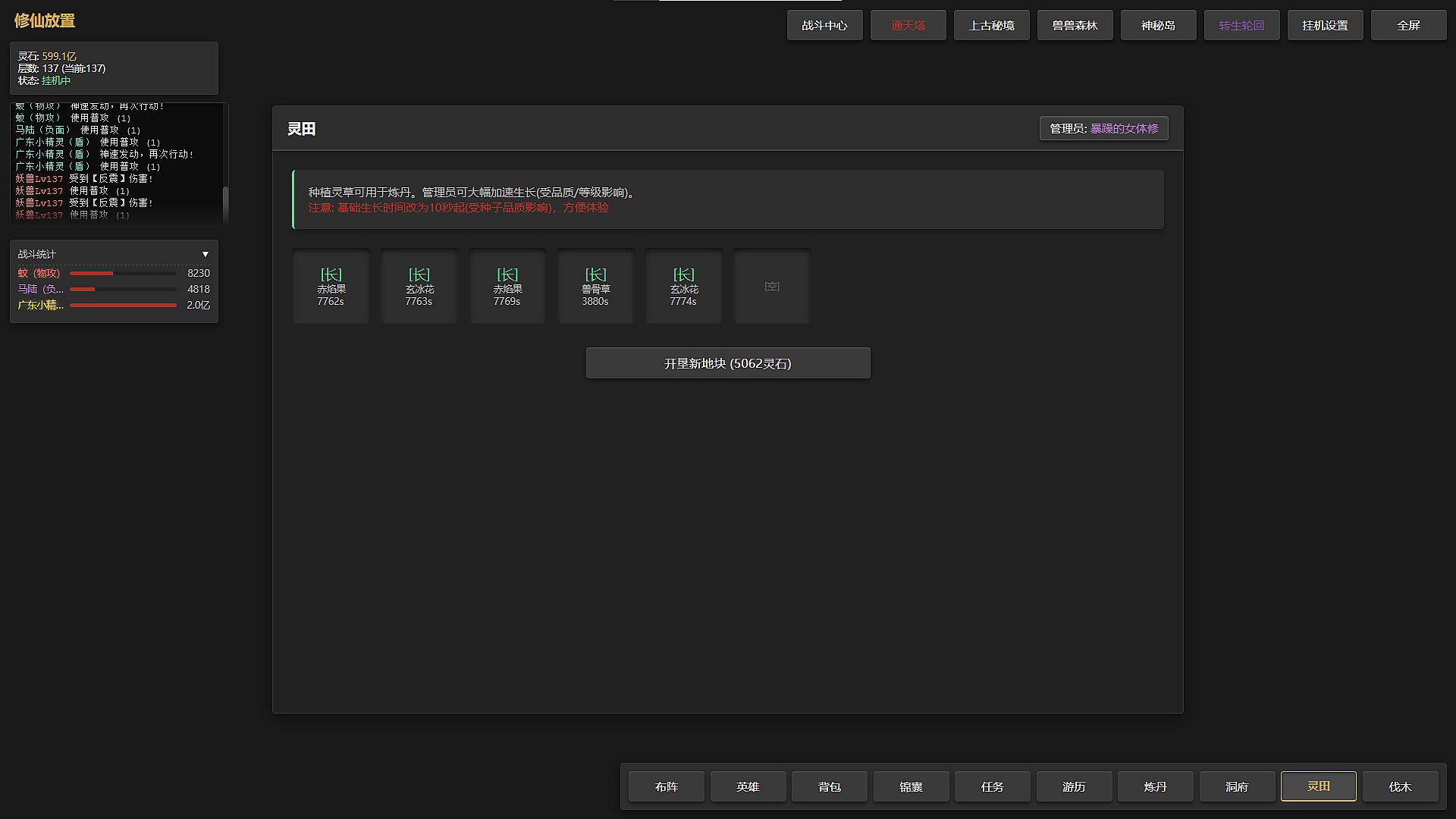
Task: Click 转生轮回 button
Action: click(1241, 26)
